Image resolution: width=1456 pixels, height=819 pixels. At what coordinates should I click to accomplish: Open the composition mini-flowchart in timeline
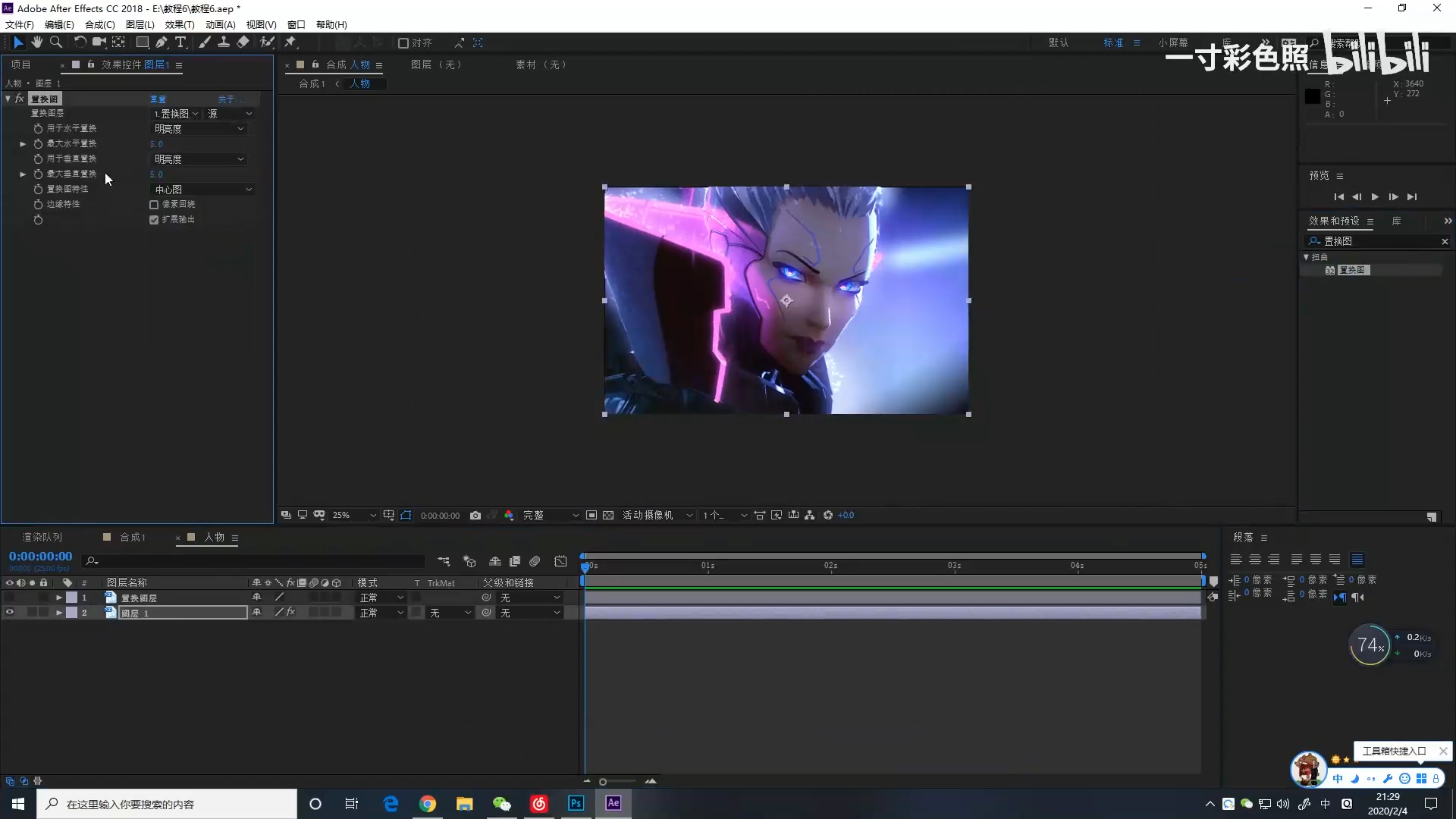[444, 561]
